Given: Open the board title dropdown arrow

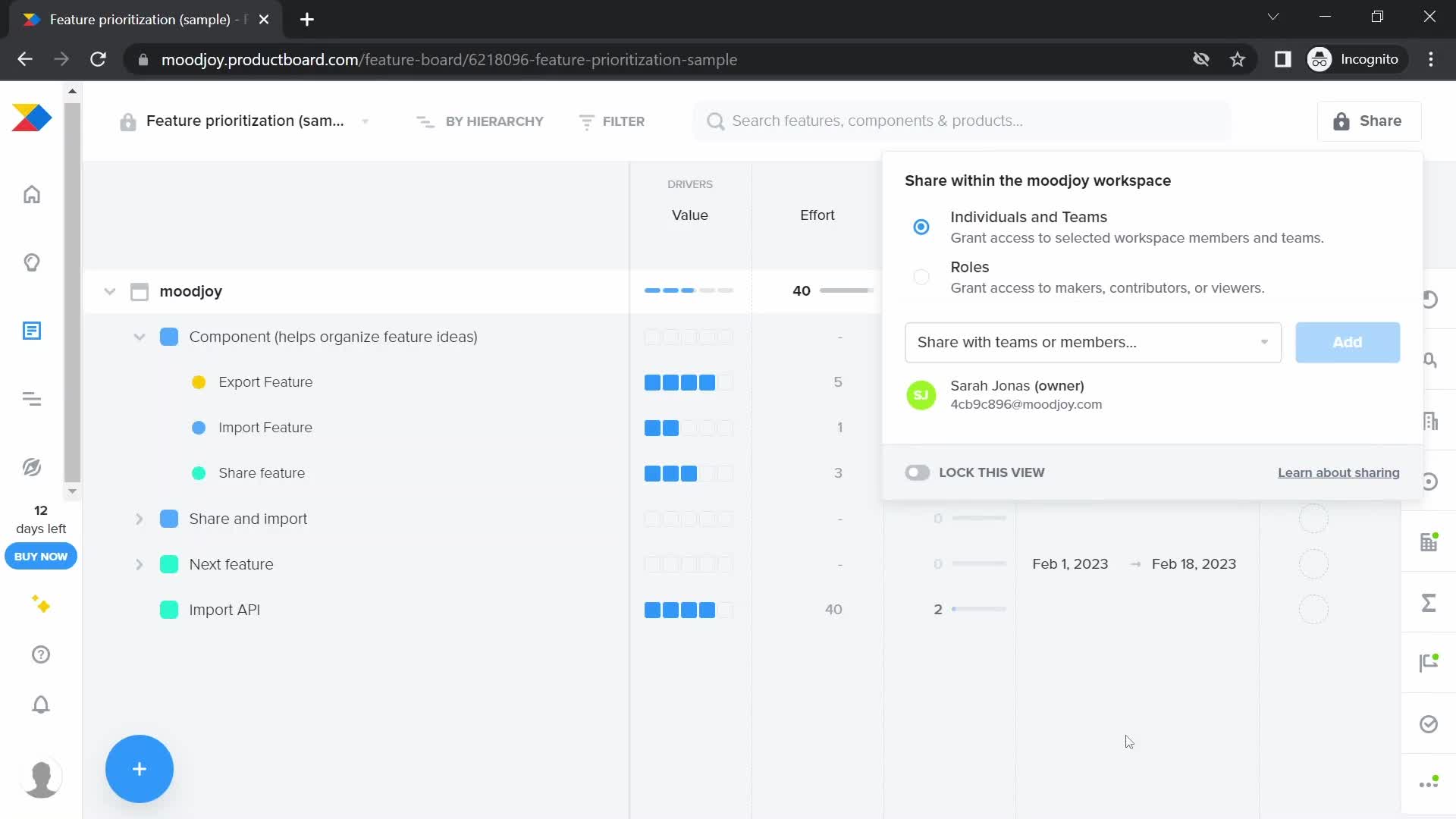Looking at the screenshot, I should coord(366,121).
